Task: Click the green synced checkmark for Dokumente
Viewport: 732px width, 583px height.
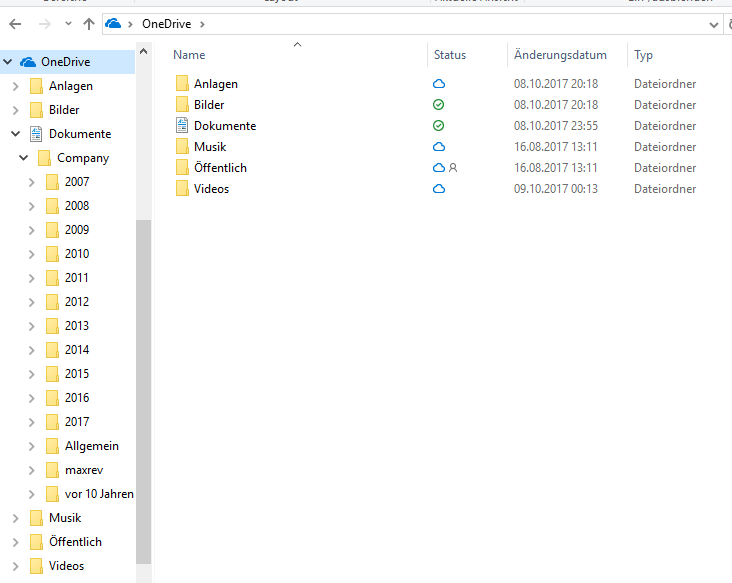Action: point(438,126)
